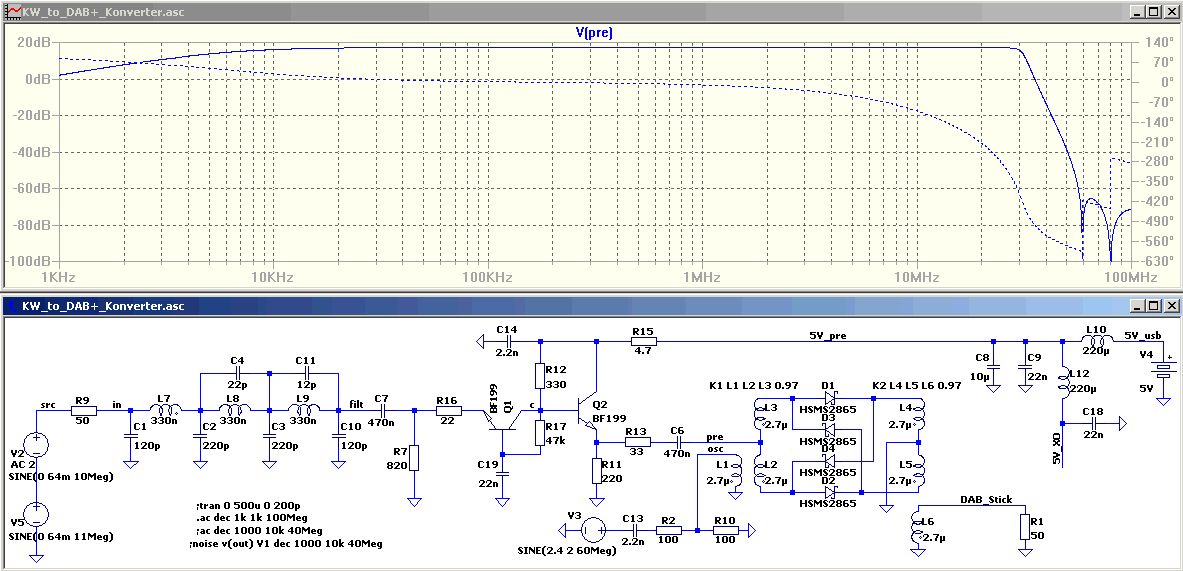
Task: Select the V4 5V battery symbol
Action: click(x=1162, y=370)
